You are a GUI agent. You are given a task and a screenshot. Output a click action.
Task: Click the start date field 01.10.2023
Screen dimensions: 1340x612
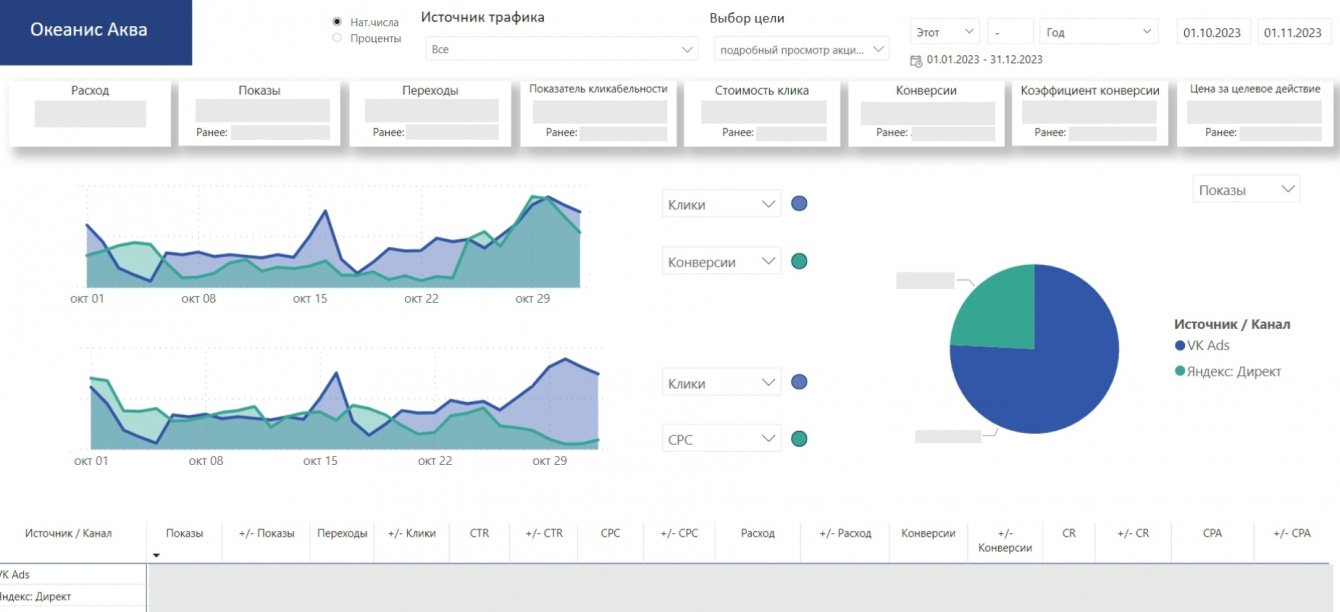coord(1211,32)
